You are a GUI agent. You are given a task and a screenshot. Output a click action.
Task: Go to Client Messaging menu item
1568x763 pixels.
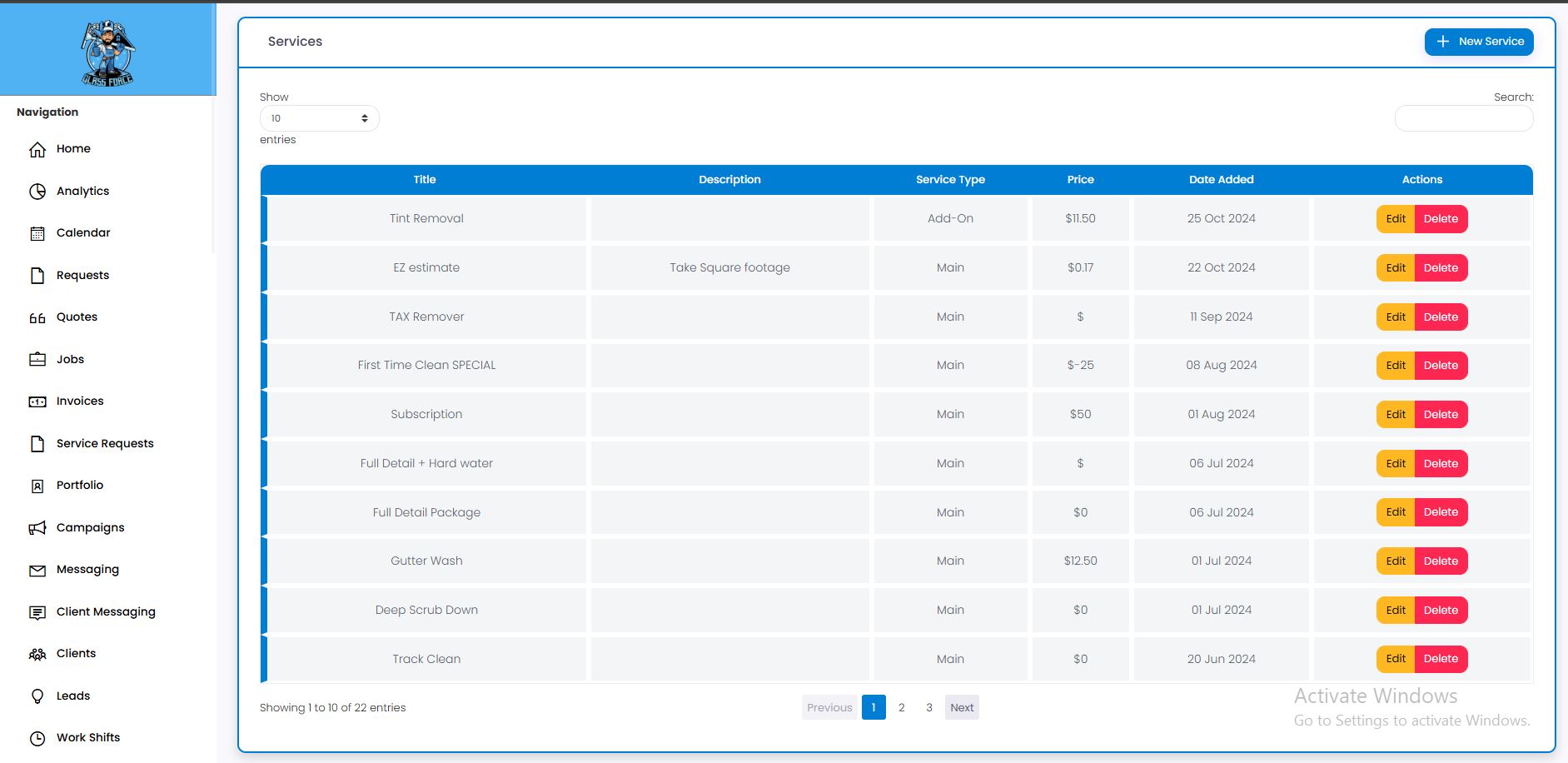click(x=106, y=612)
